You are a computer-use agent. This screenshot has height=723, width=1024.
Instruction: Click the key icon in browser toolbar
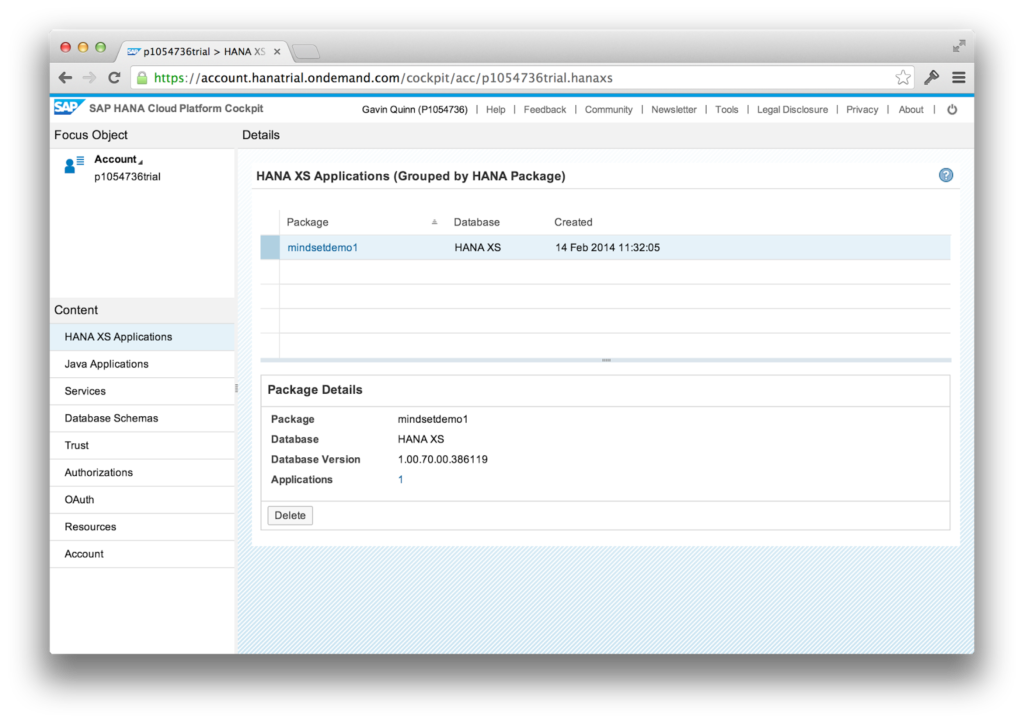pos(931,78)
